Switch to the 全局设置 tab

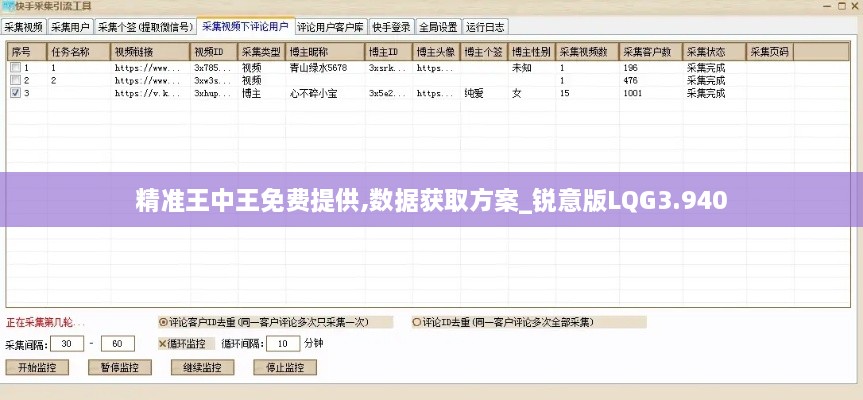(x=438, y=26)
